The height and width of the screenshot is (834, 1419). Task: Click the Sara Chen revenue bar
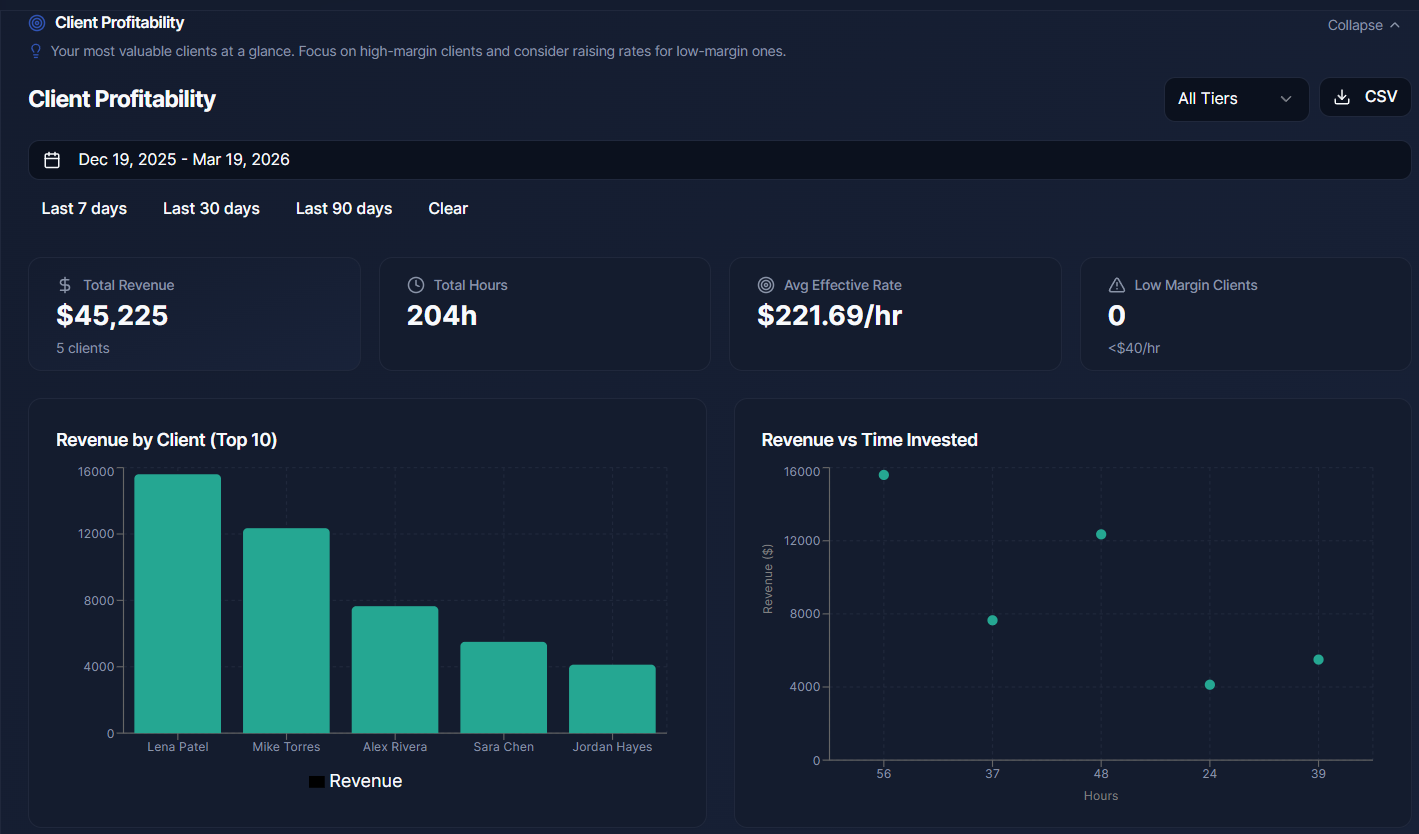click(x=504, y=688)
